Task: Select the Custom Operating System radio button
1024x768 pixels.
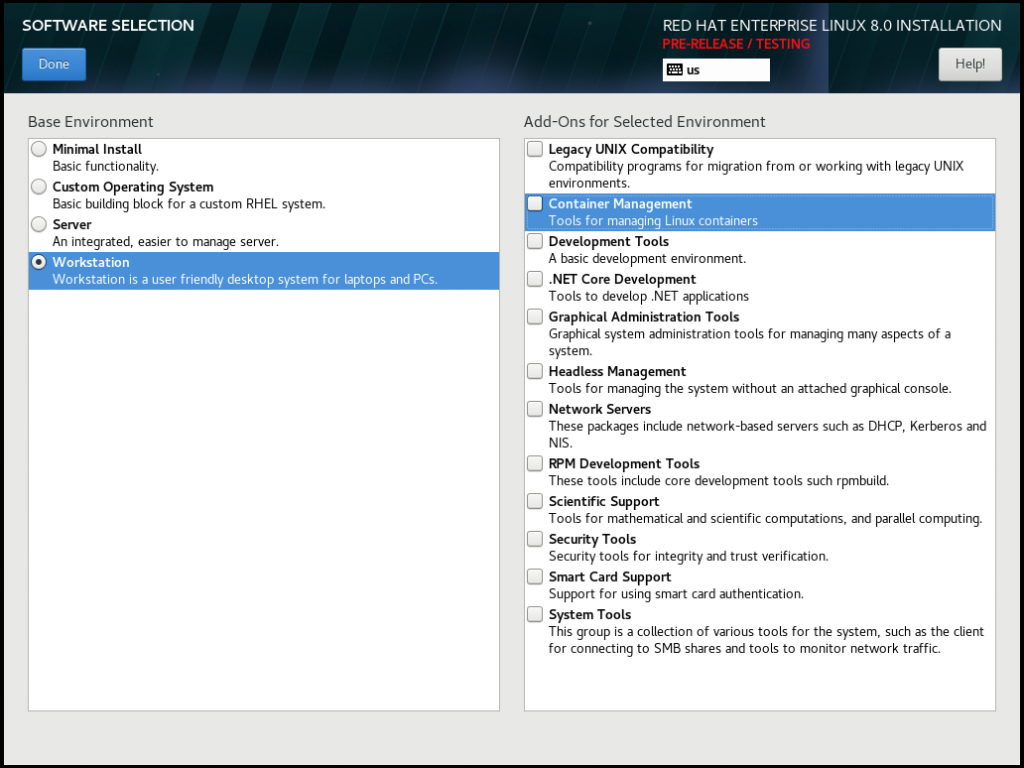Action: pos(39,187)
